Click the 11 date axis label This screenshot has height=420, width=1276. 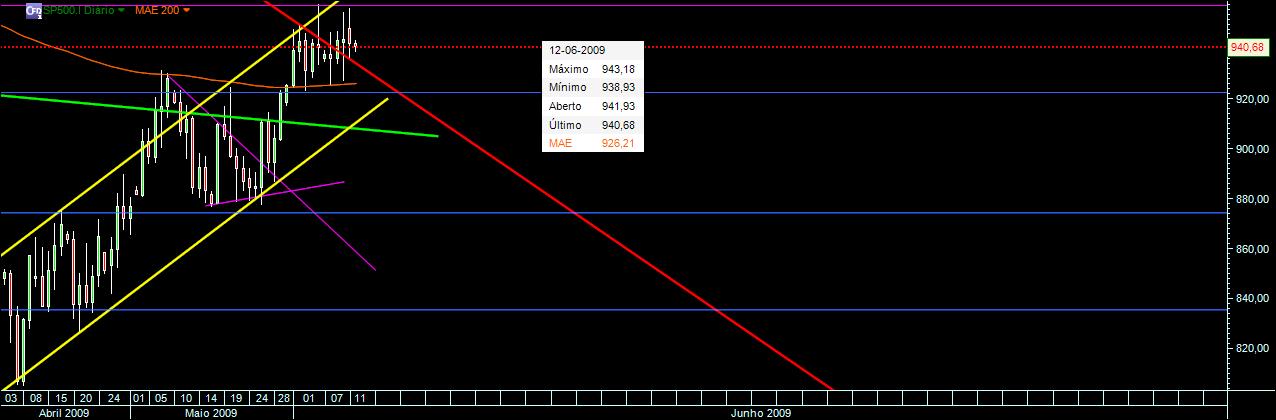[359, 397]
